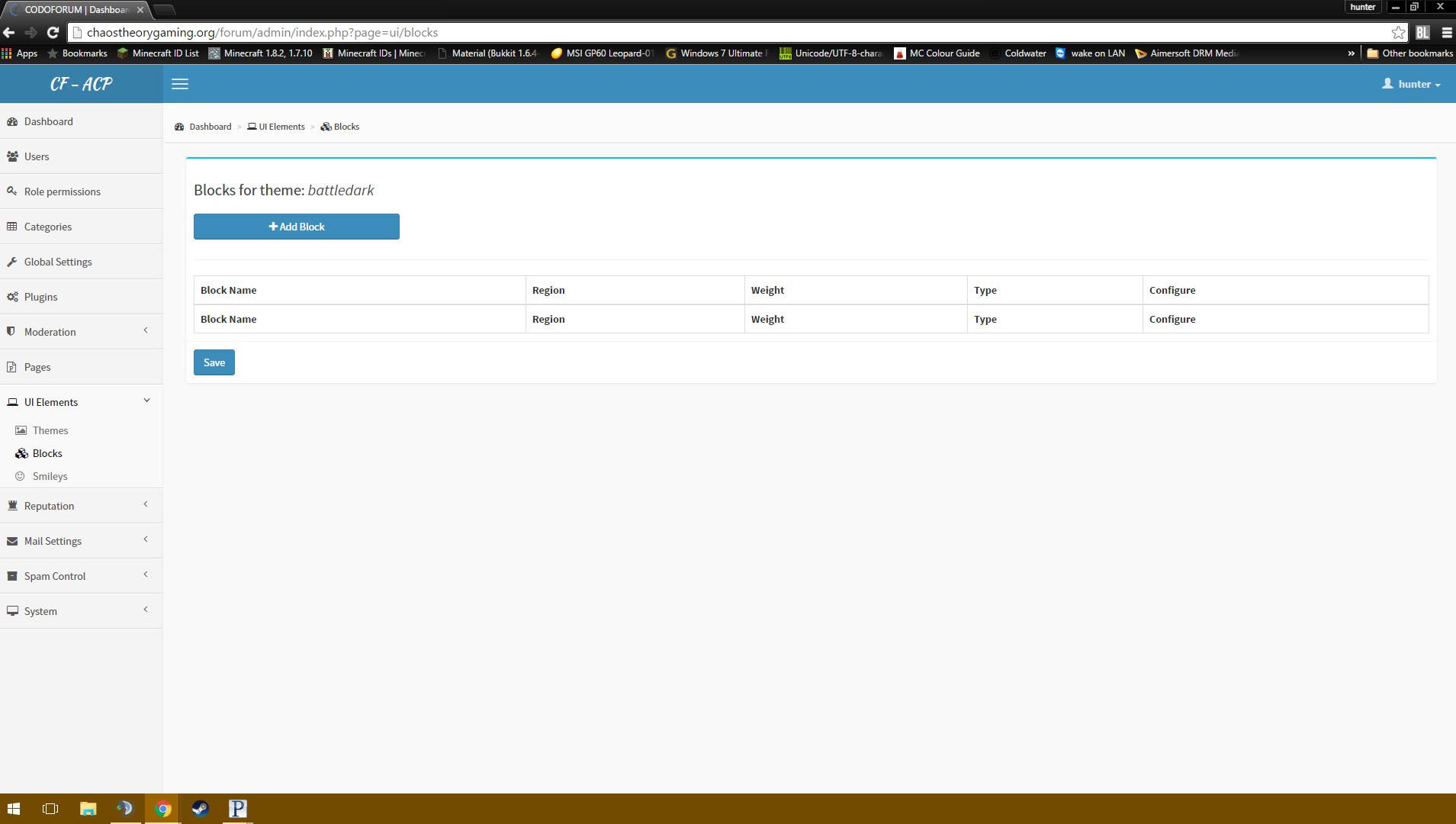
Task: Open the Smileys submenu item
Action: point(50,476)
